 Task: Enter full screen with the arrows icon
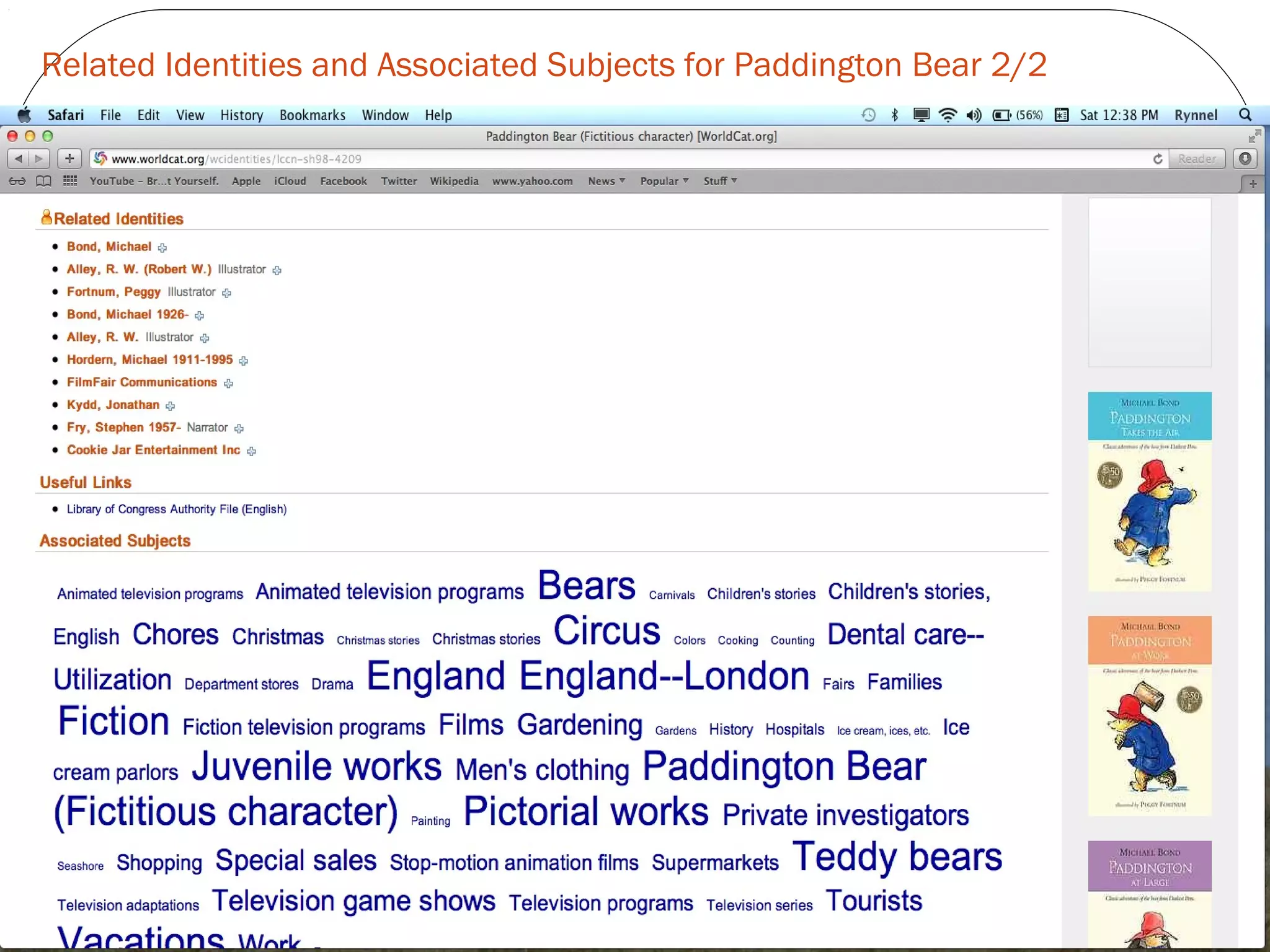click(1254, 136)
